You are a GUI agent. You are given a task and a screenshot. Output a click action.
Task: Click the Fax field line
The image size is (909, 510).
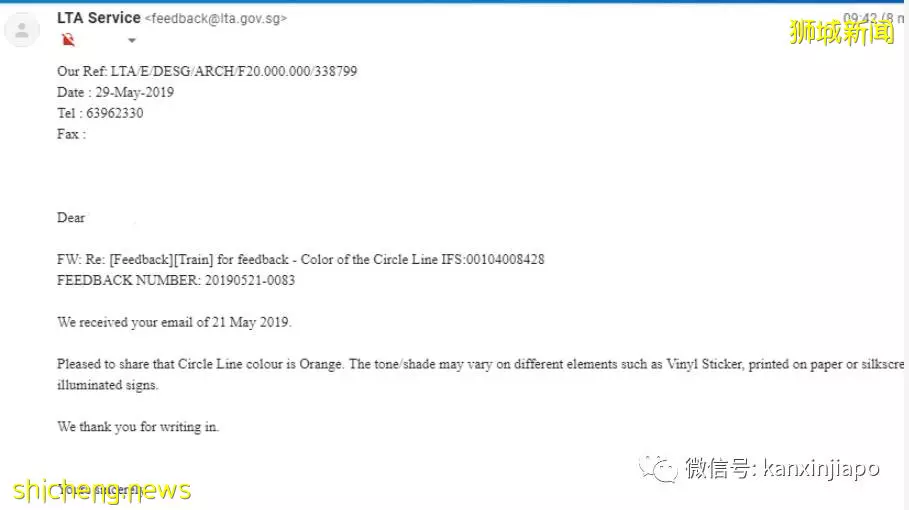pyautogui.click(x=71, y=134)
